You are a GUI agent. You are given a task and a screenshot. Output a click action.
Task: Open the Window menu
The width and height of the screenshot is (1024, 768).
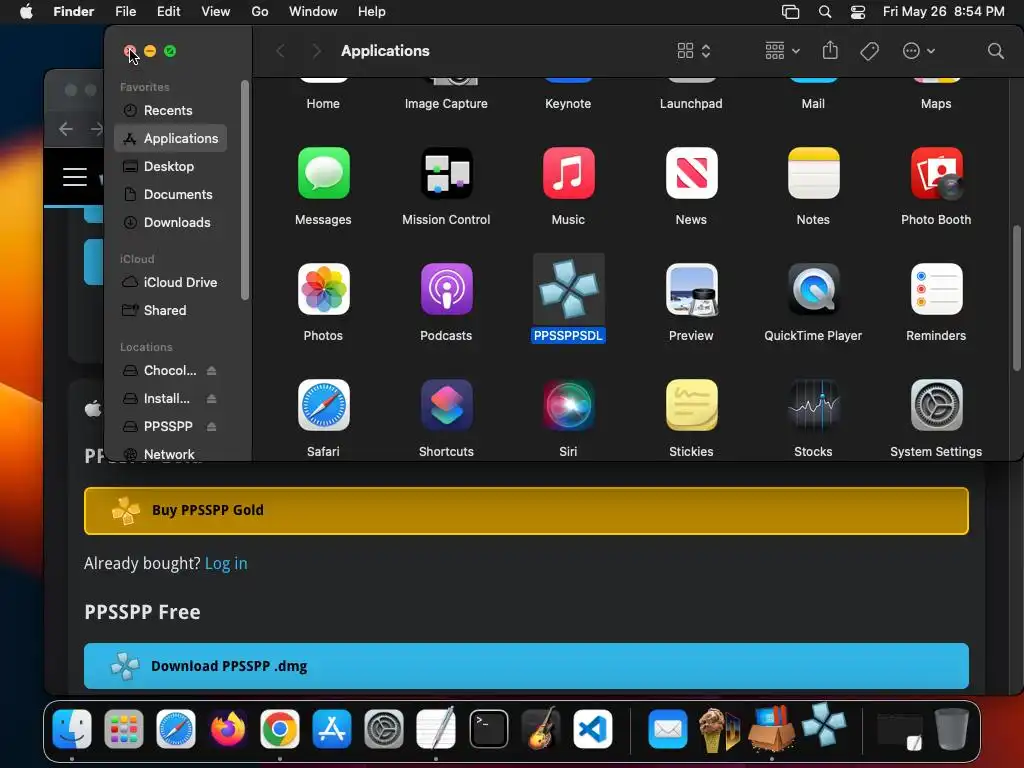[x=313, y=12]
